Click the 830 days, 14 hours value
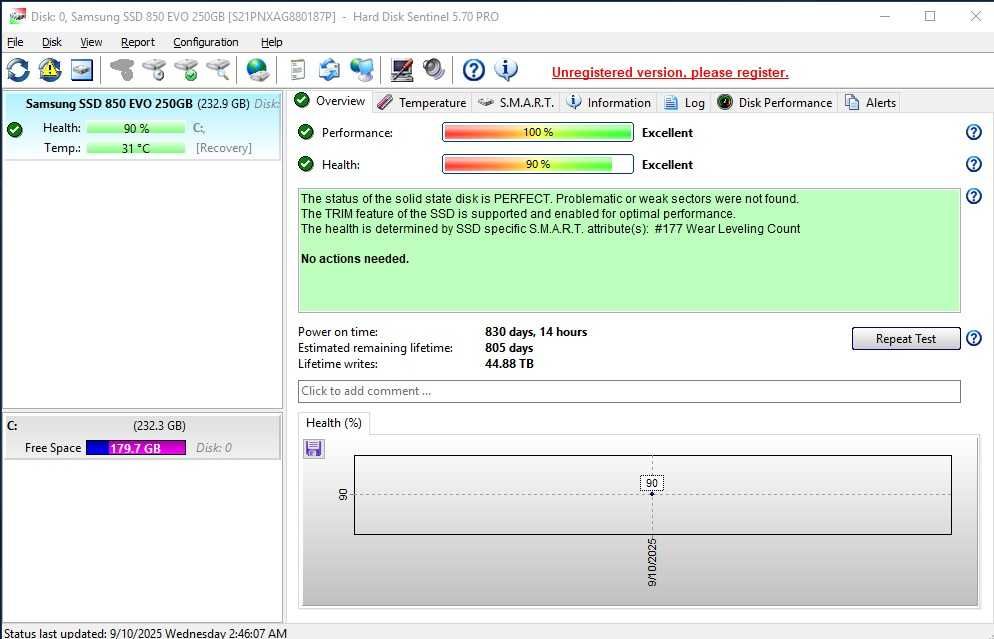This screenshot has width=994, height=639. (536, 332)
